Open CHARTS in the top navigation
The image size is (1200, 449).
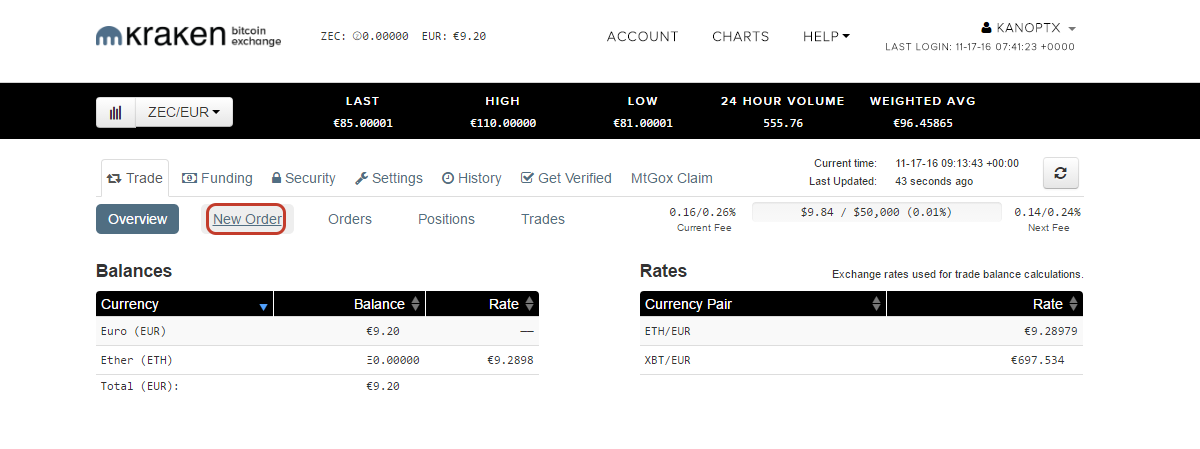point(741,36)
